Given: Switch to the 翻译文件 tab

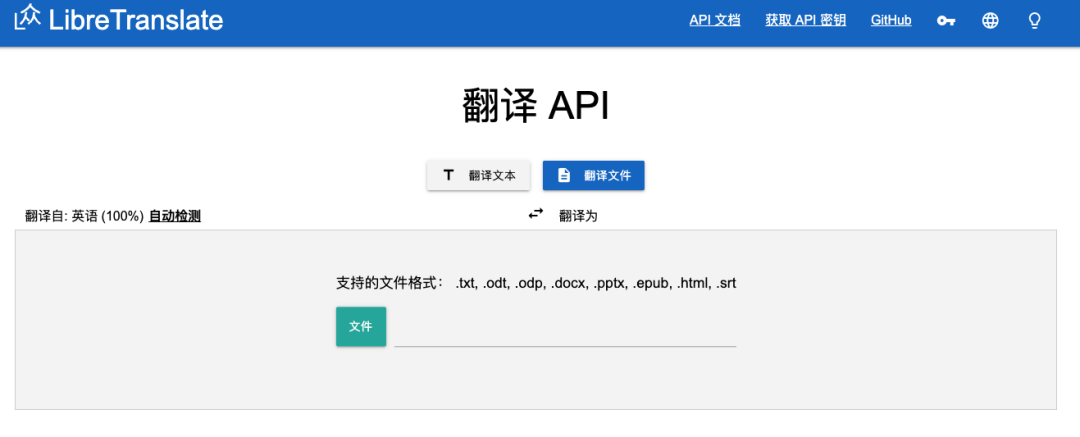Looking at the screenshot, I should 594,175.
